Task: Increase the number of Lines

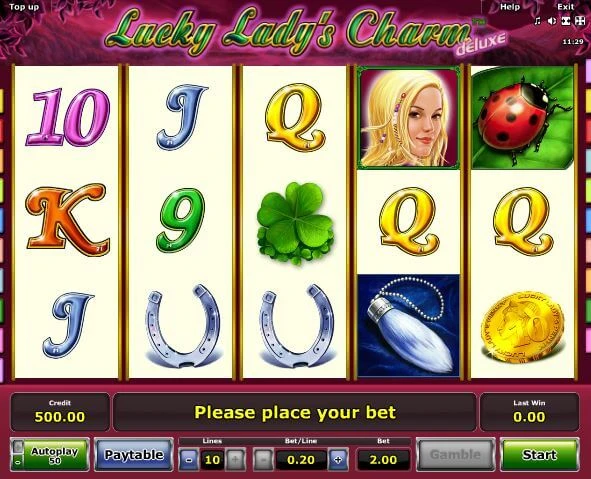Action: click(x=235, y=459)
